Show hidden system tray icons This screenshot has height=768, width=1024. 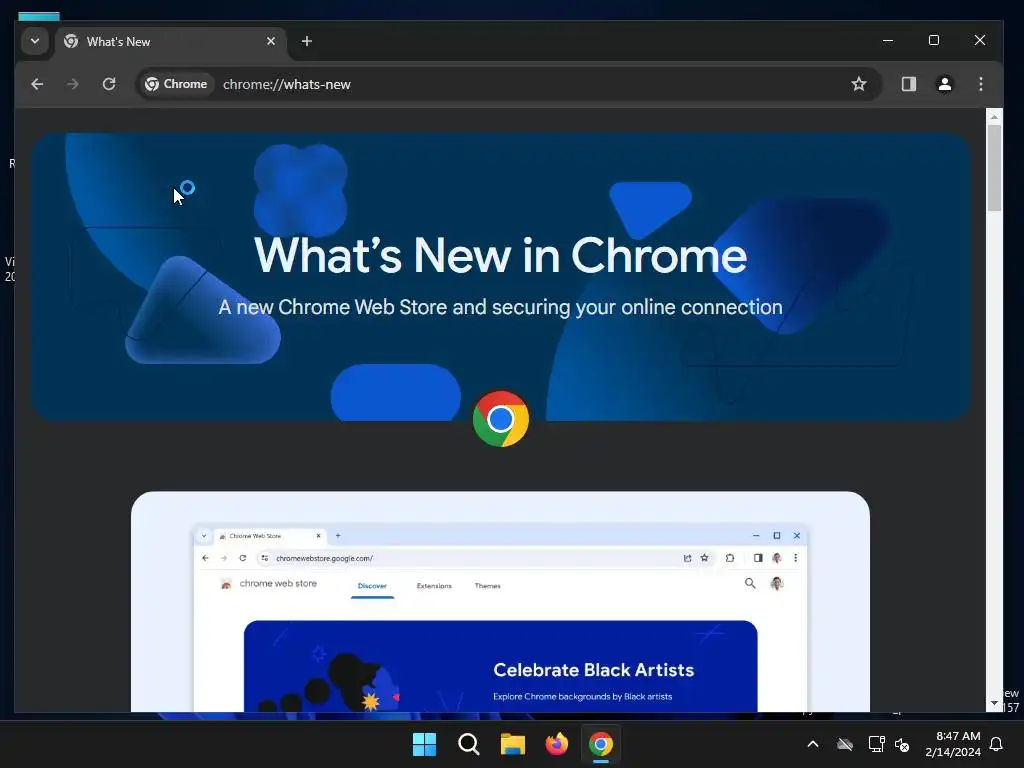(x=813, y=744)
